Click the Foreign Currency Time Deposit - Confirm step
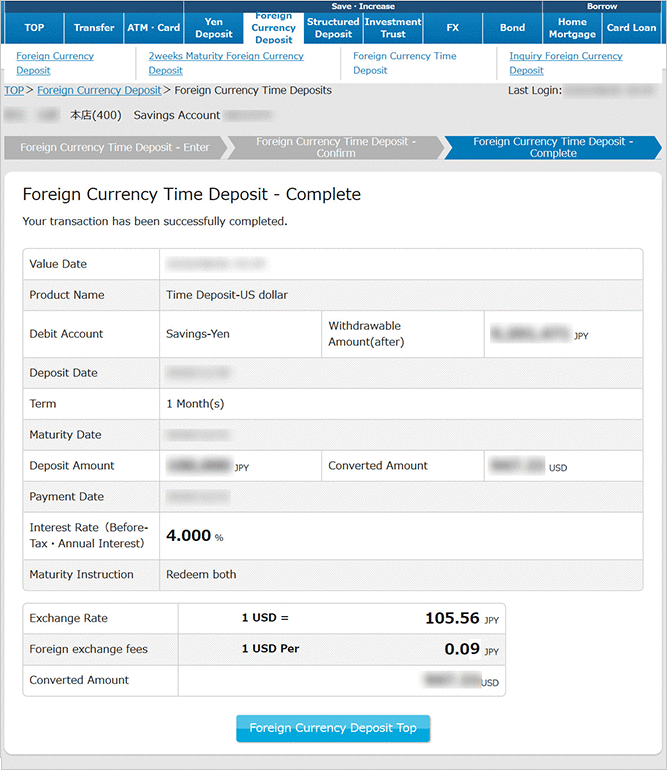Image resolution: width=667 pixels, height=770 pixels. [x=335, y=148]
